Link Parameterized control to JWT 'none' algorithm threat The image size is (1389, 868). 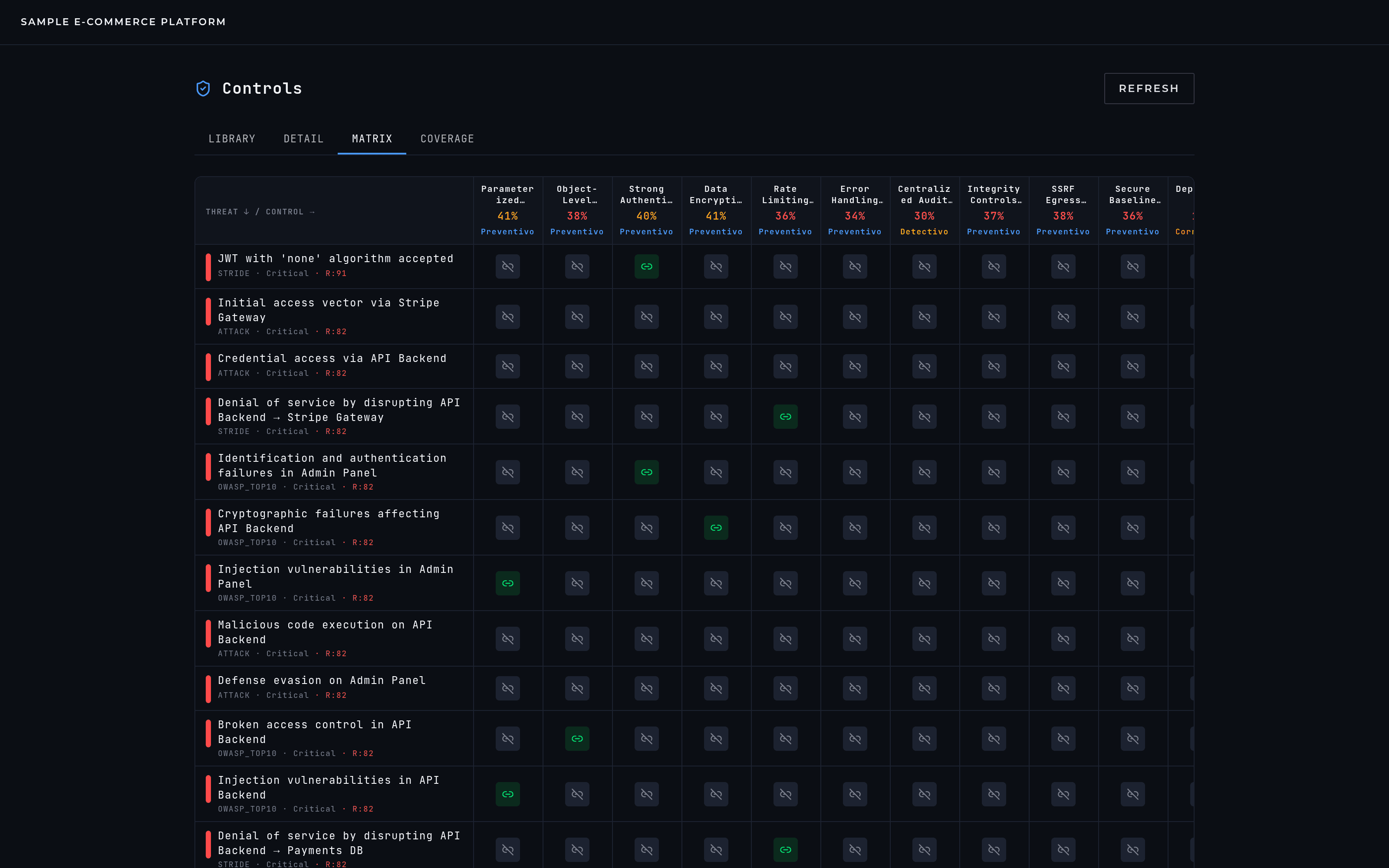pos(507,266)
